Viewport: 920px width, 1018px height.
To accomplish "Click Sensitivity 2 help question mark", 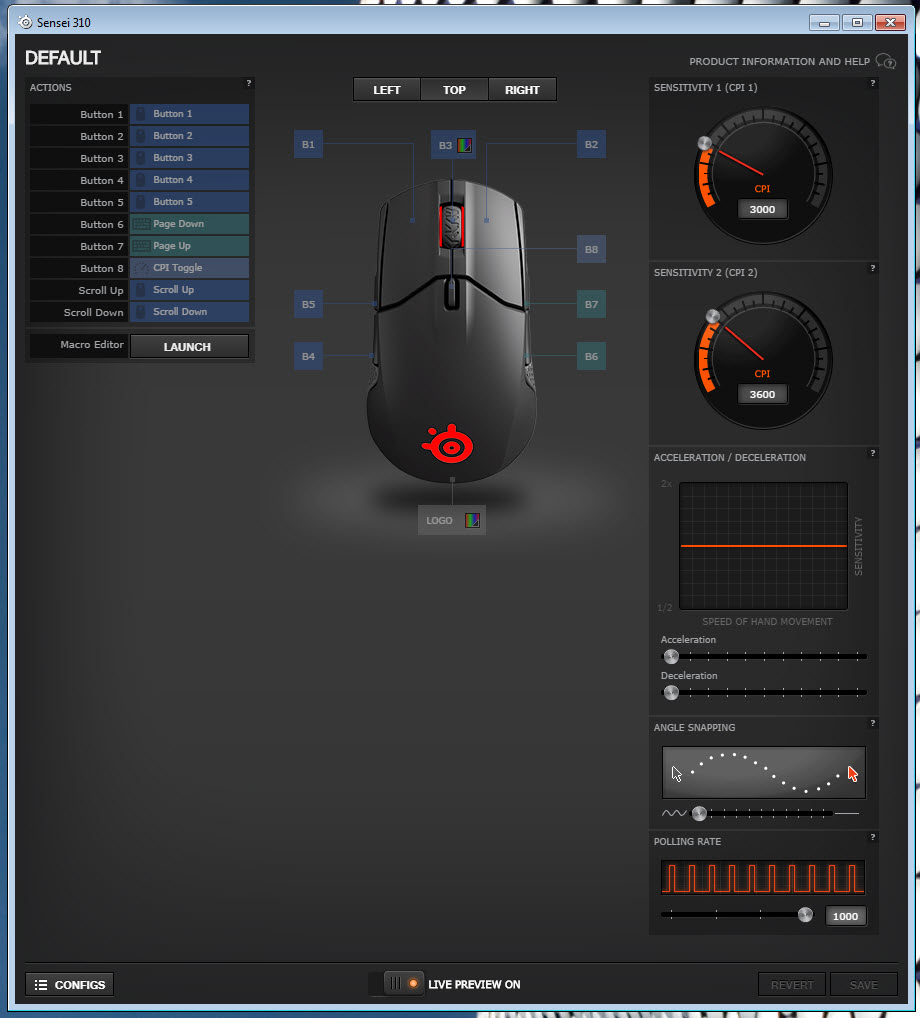I will (x=873, y=268).
